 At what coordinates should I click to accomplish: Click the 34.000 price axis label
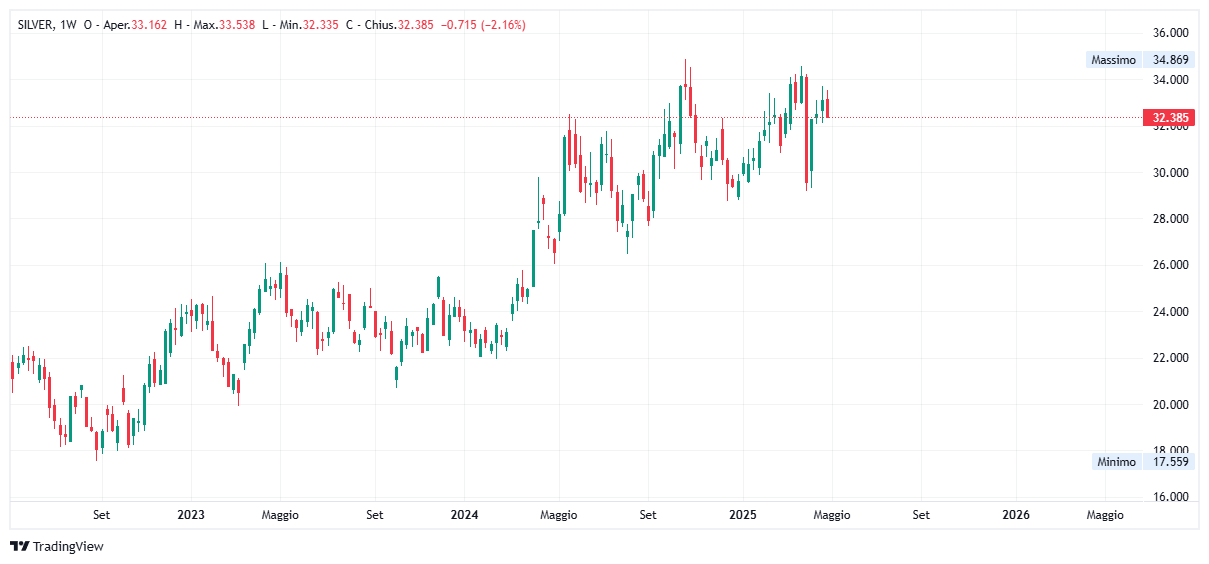click(1170, 80)
